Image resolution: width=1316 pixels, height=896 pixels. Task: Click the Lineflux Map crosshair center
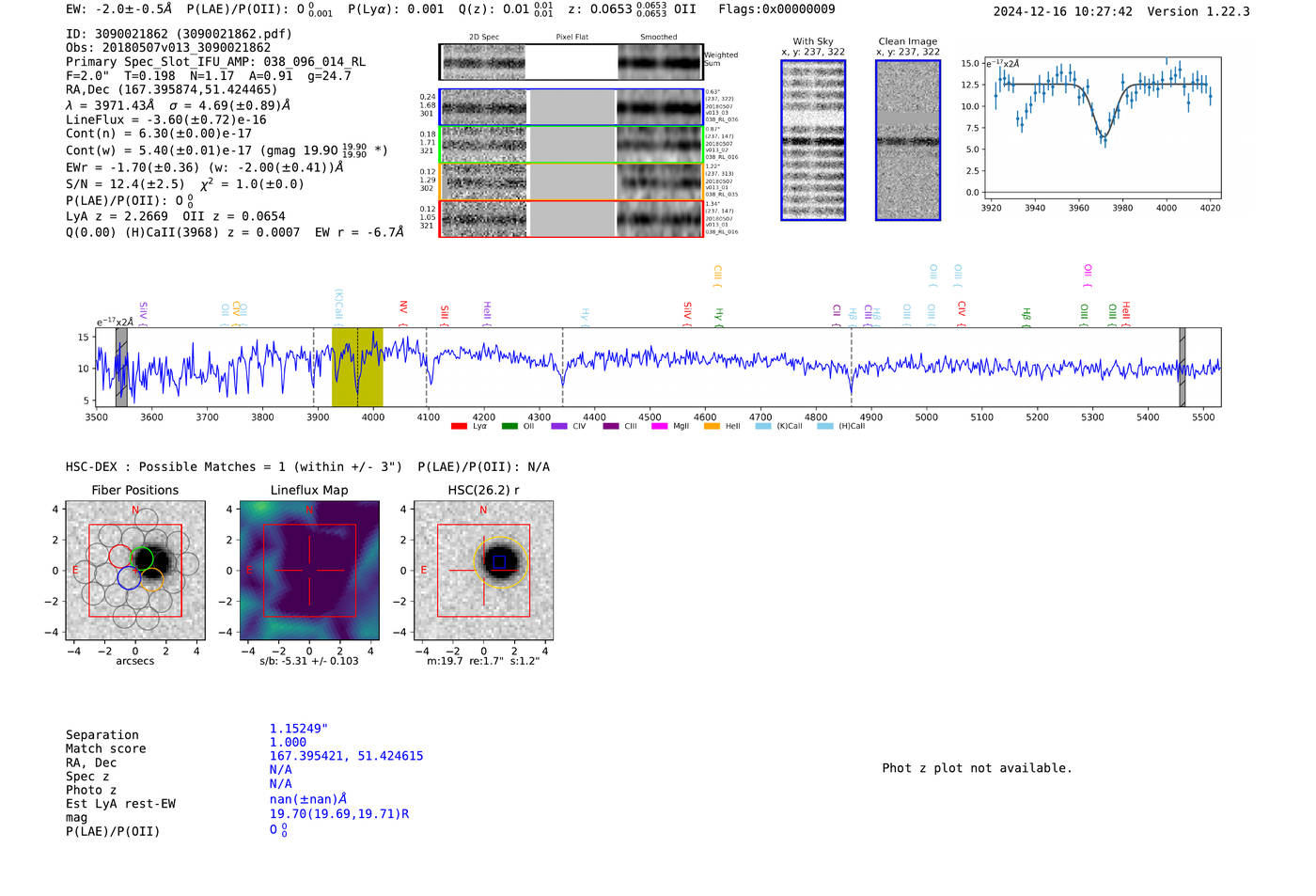(x=309, y=571)
